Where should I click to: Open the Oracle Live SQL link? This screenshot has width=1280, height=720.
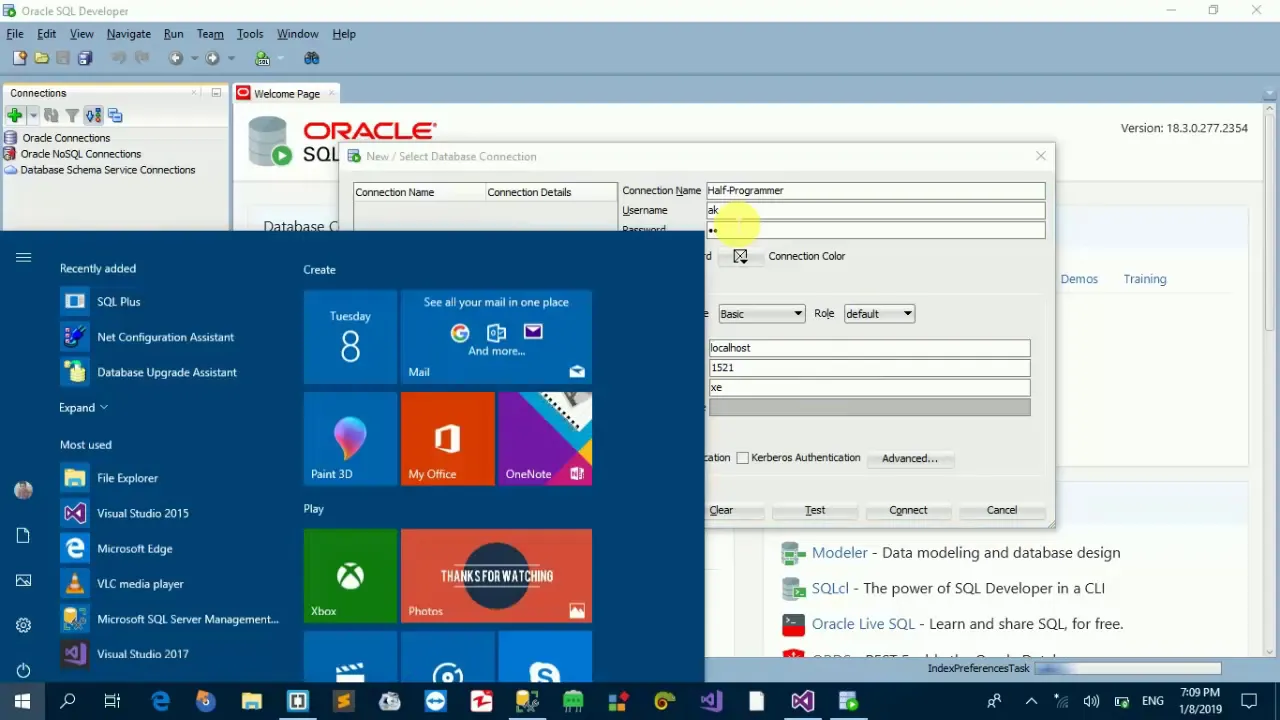point(863,624)
